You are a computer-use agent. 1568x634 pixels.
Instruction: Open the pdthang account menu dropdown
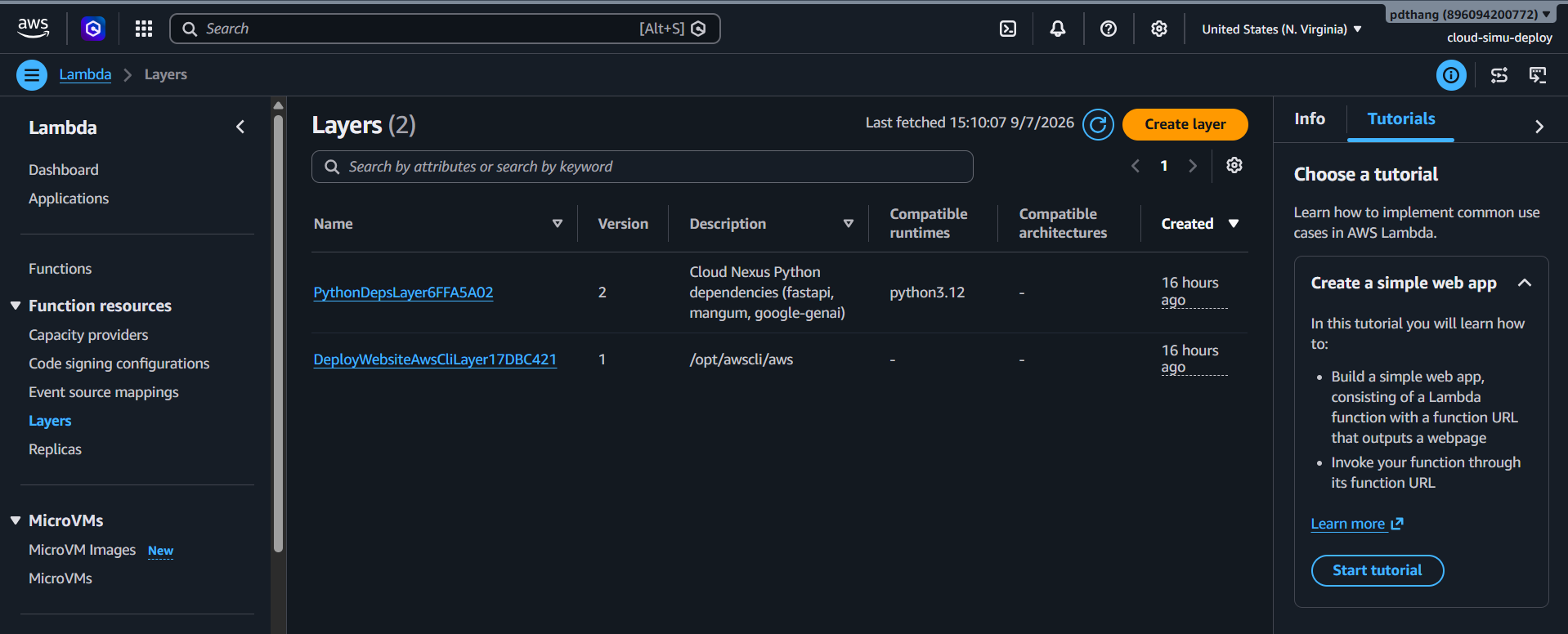point(1470,14)
